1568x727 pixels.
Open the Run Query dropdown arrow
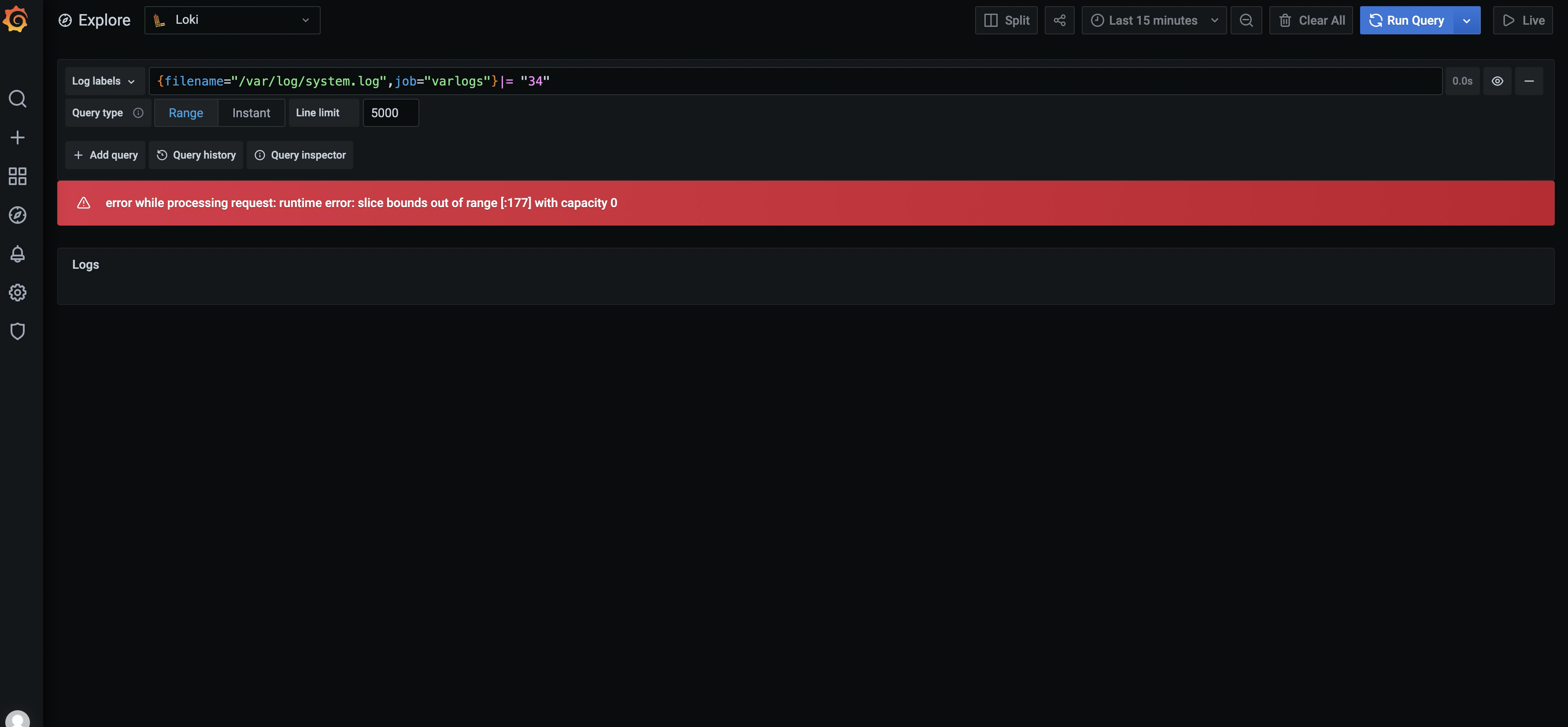click(1466, 20)
